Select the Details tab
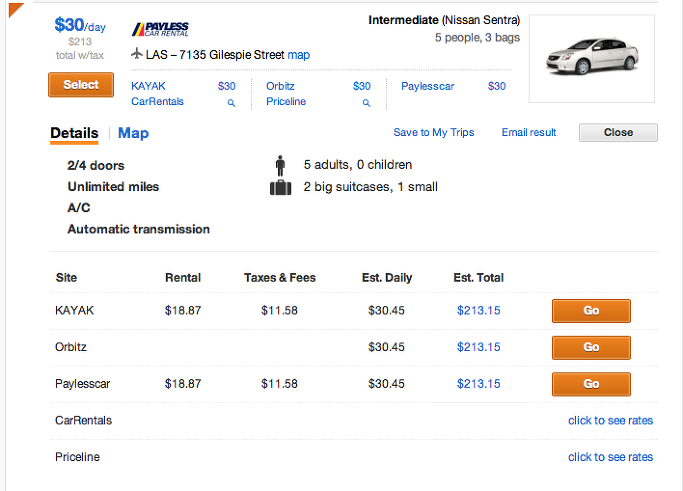The image size is (683, 491). (x=74, y=133)
